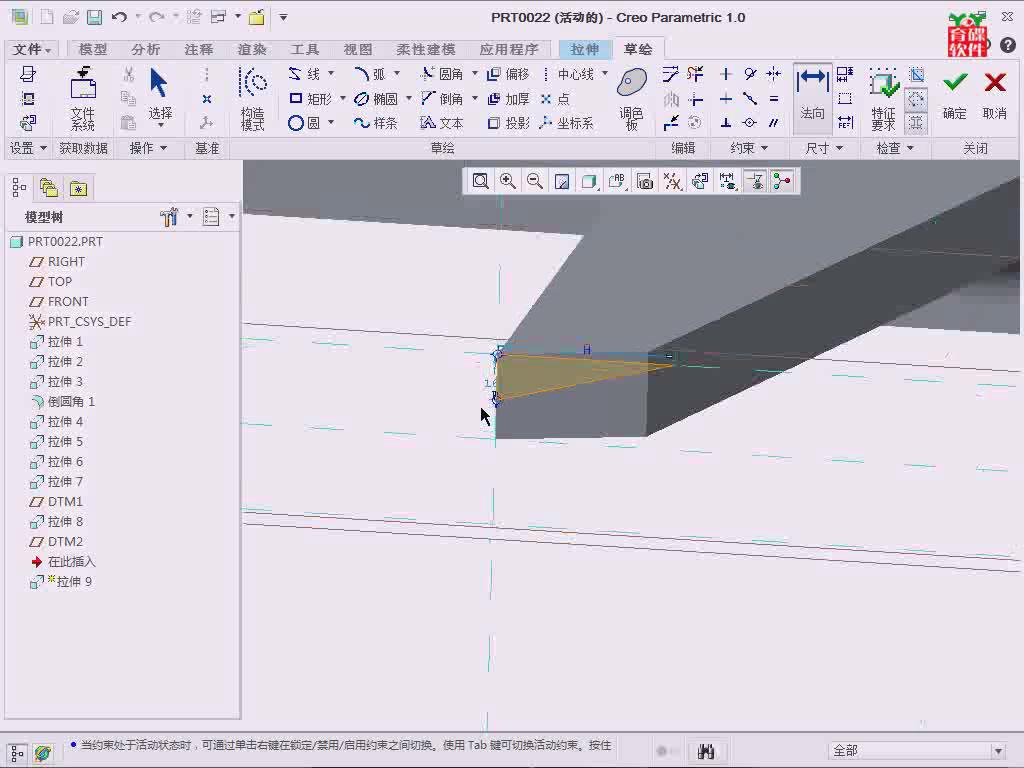Viewport: 1024px width, 768px height.
Task: Open Feature Requirements (特征要求)
Action: [883, 99]
